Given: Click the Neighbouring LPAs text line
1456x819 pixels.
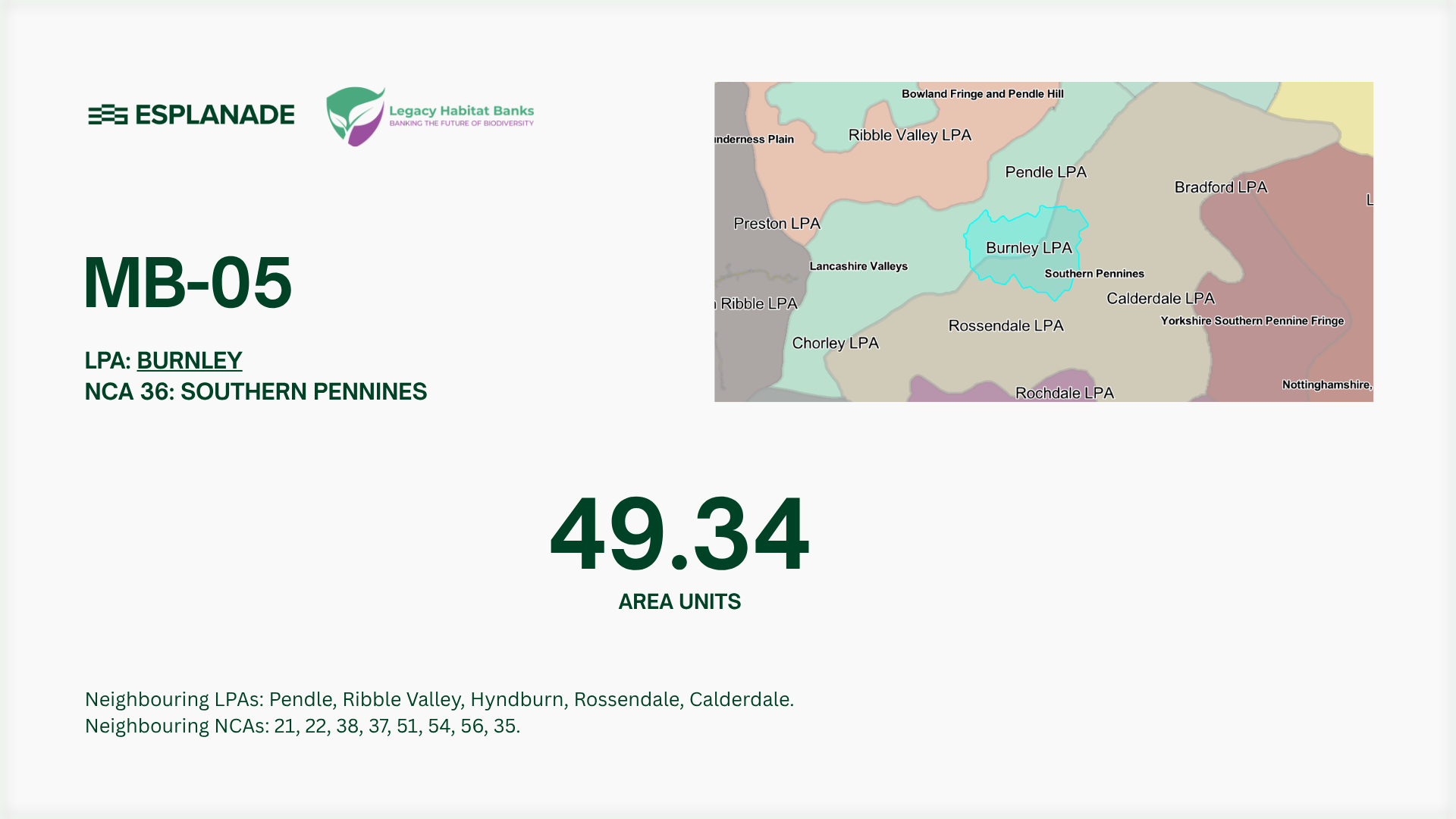Looking at the screenshot, I should tap(439, 698).
